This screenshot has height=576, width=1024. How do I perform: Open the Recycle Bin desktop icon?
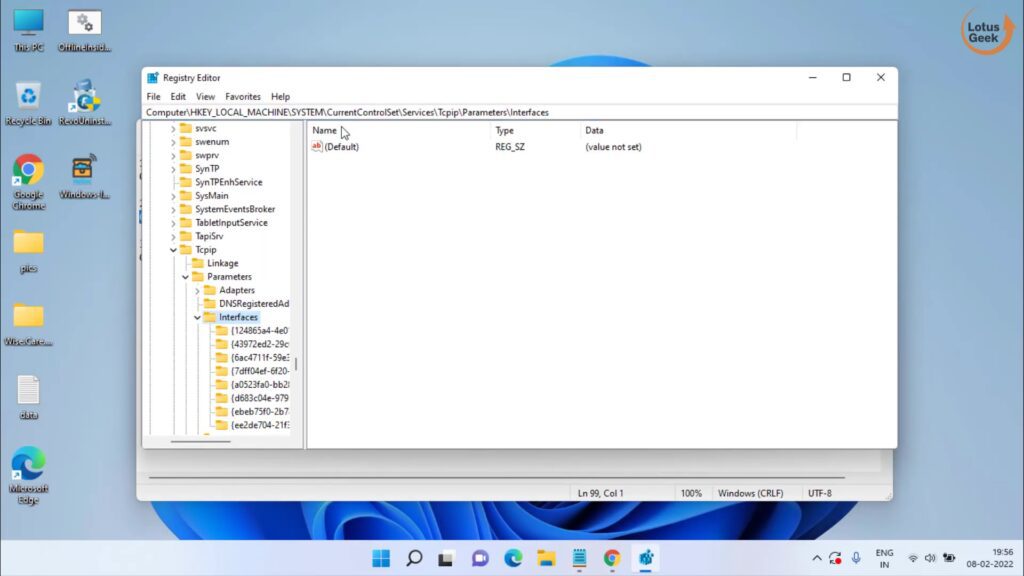tap(28, 96)
